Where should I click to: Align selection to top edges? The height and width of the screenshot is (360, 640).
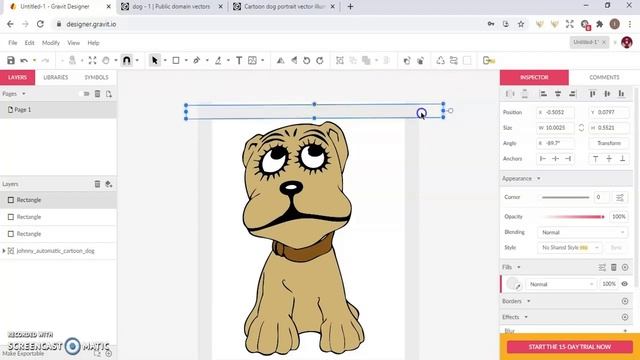coord(593,94)
